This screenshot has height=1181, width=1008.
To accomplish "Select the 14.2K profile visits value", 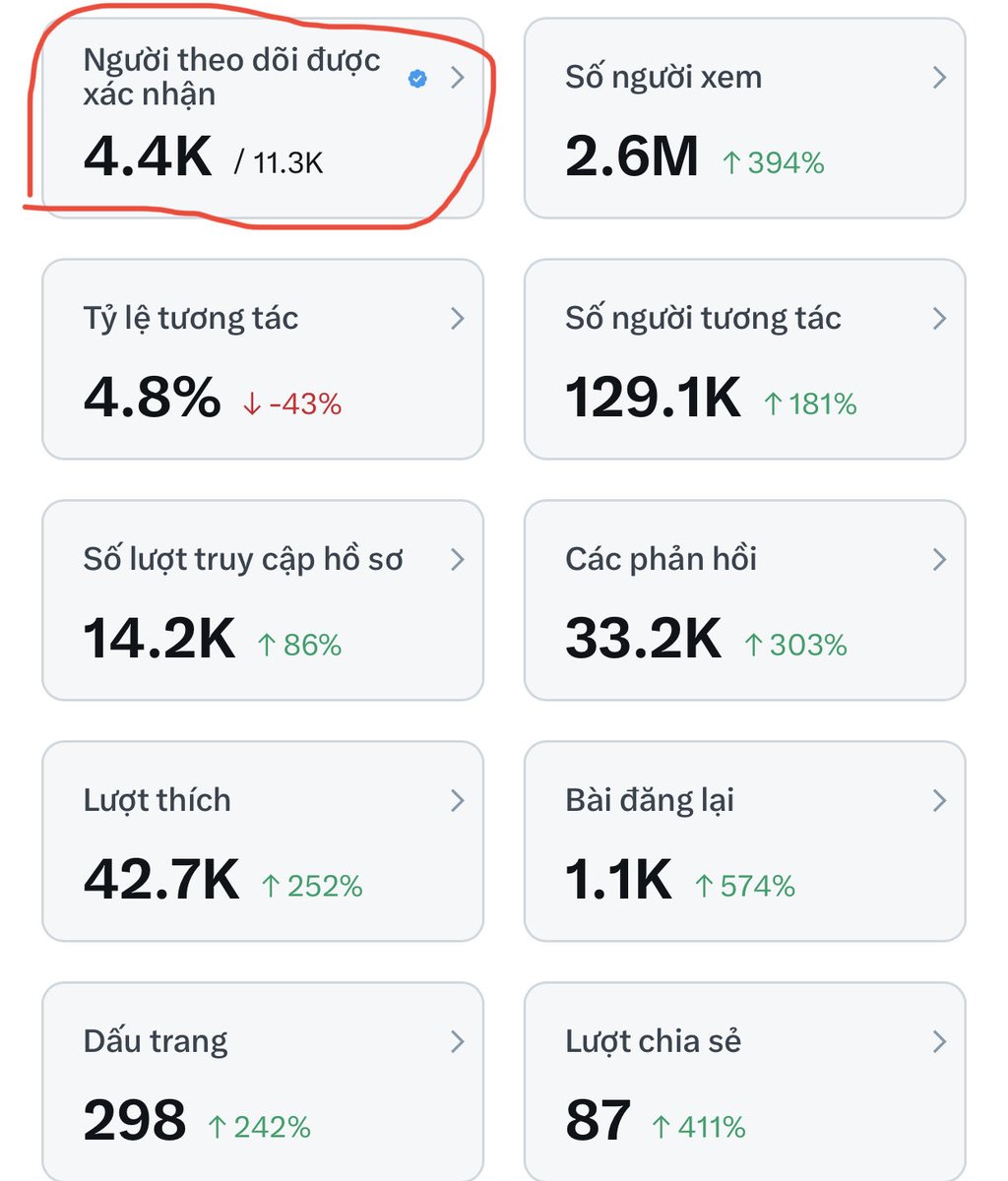I will pos(159,639).
